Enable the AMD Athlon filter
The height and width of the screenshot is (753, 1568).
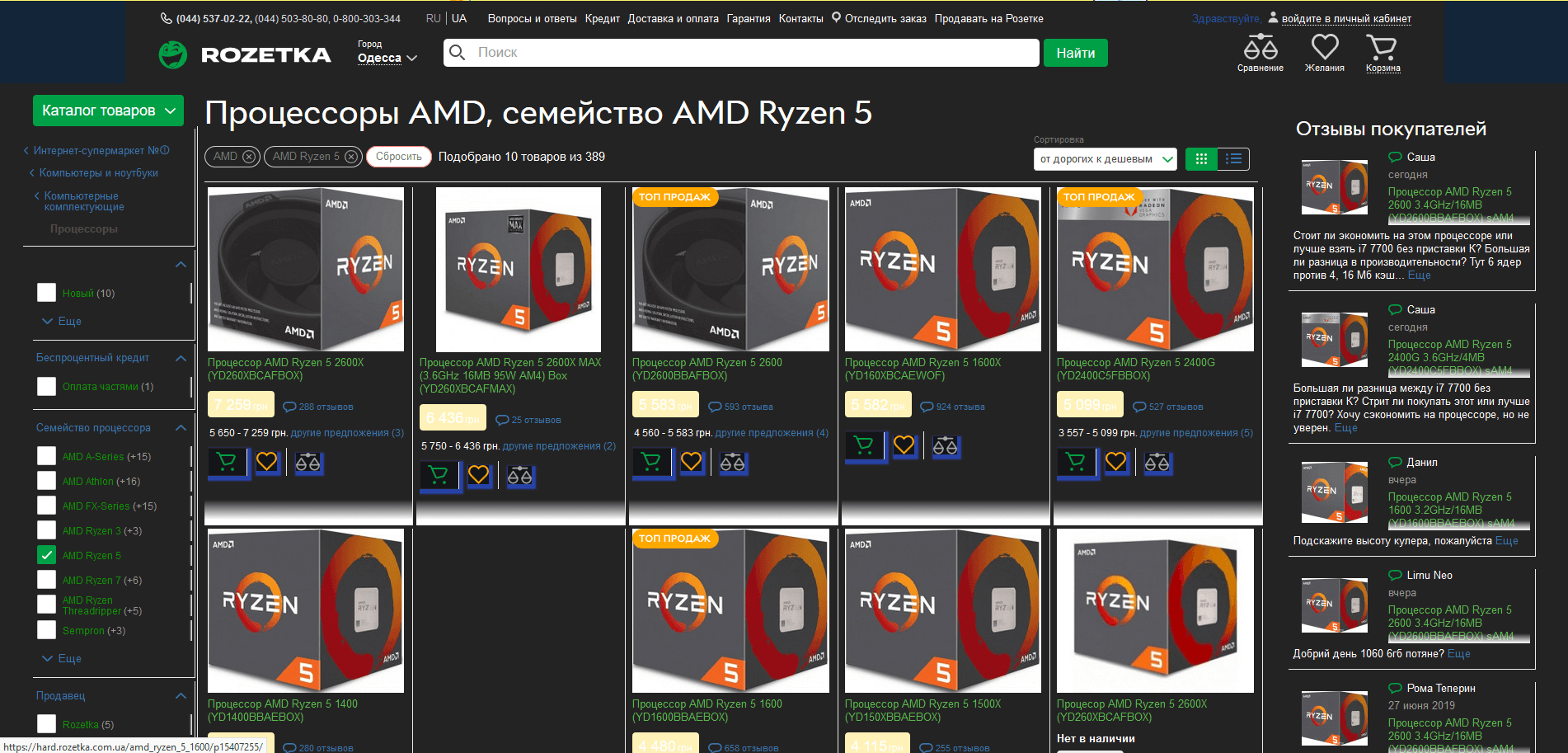pyautogui.click(x=46, y=481)
